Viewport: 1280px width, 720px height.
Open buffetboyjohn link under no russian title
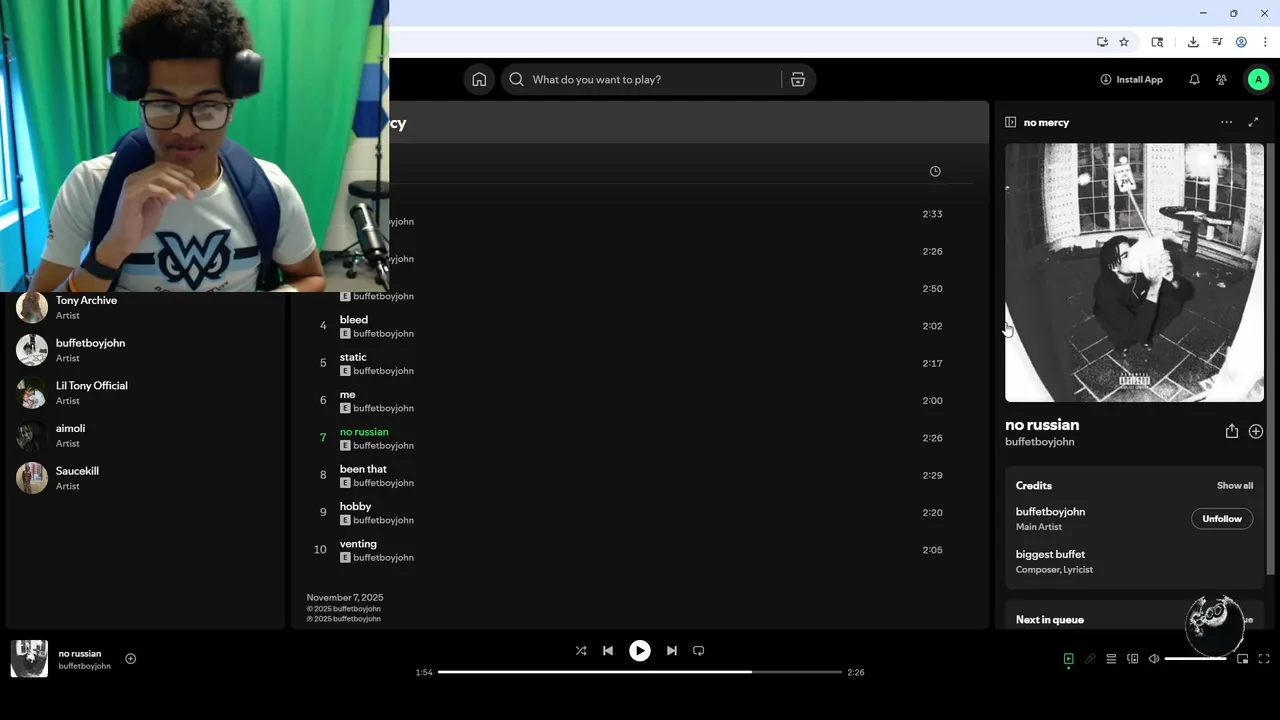[x=1040, y=442]
